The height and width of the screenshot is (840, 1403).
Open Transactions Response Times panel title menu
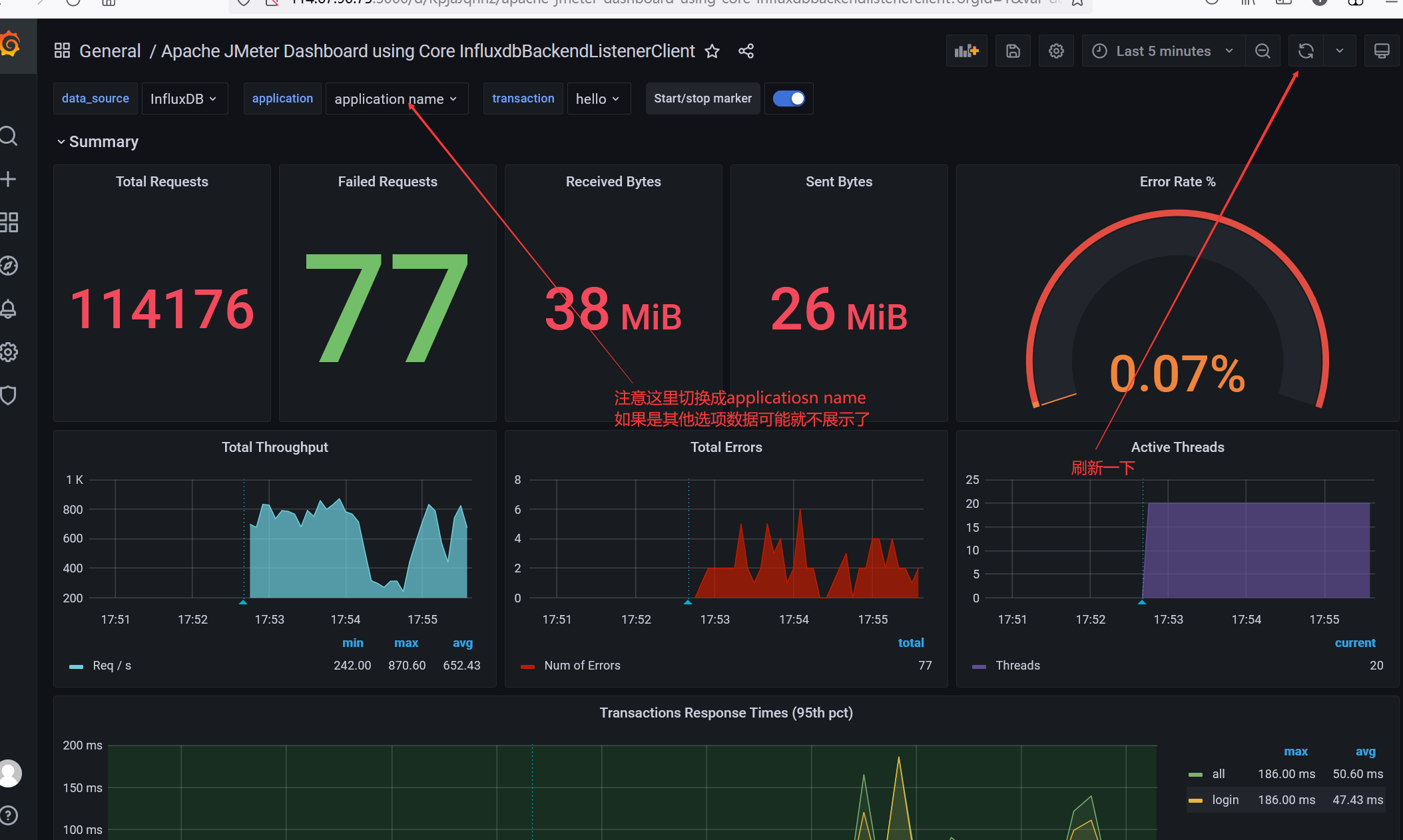tap(726, 713)
